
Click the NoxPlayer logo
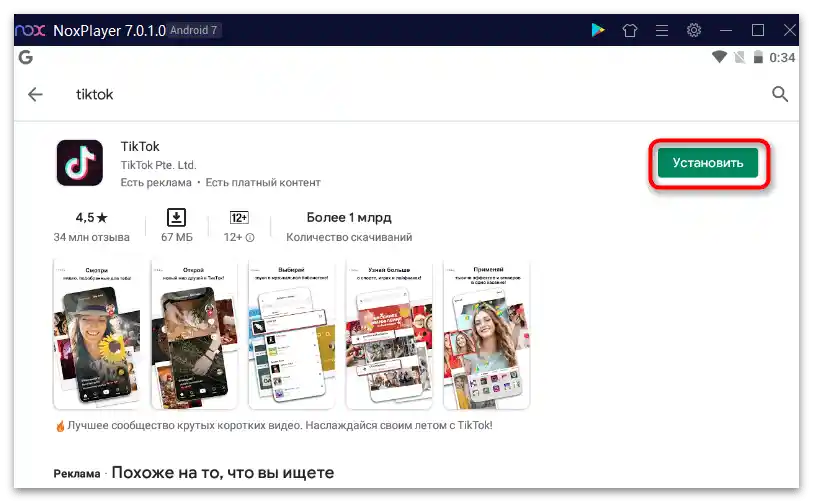(x=31, y=30)
